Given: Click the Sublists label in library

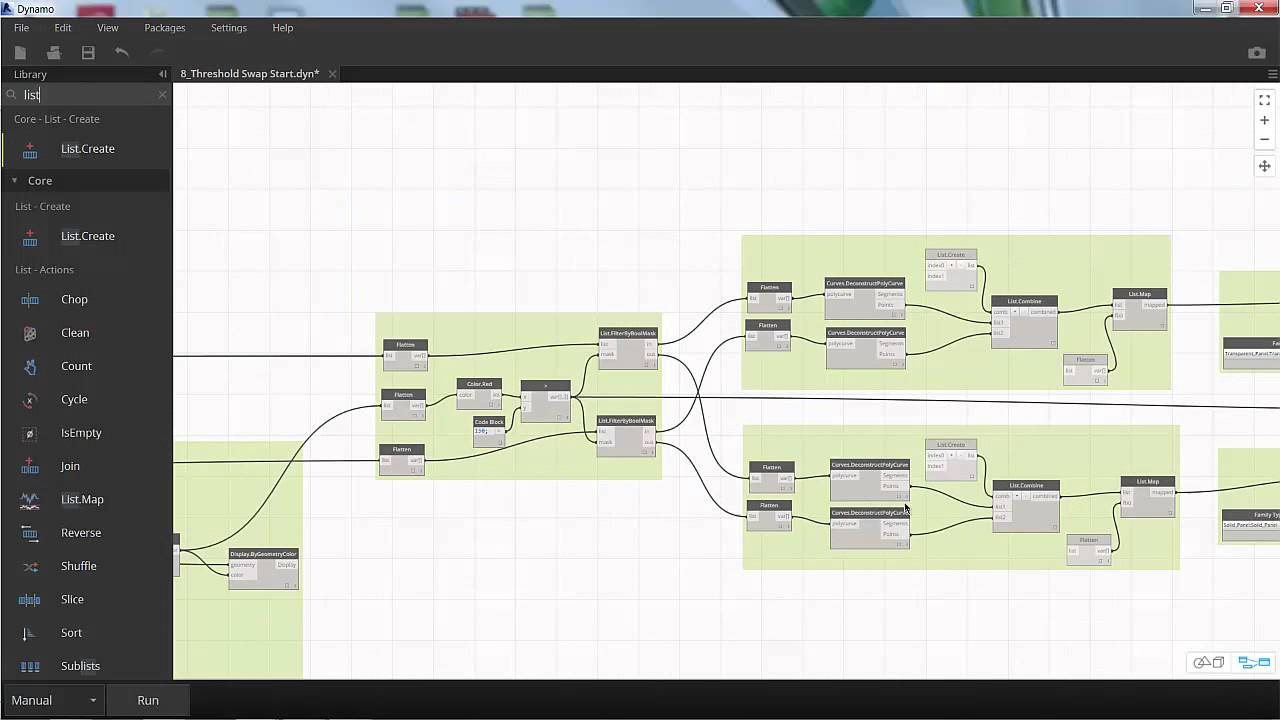Looking at the screenshot, I should click(x=80, y=666).
